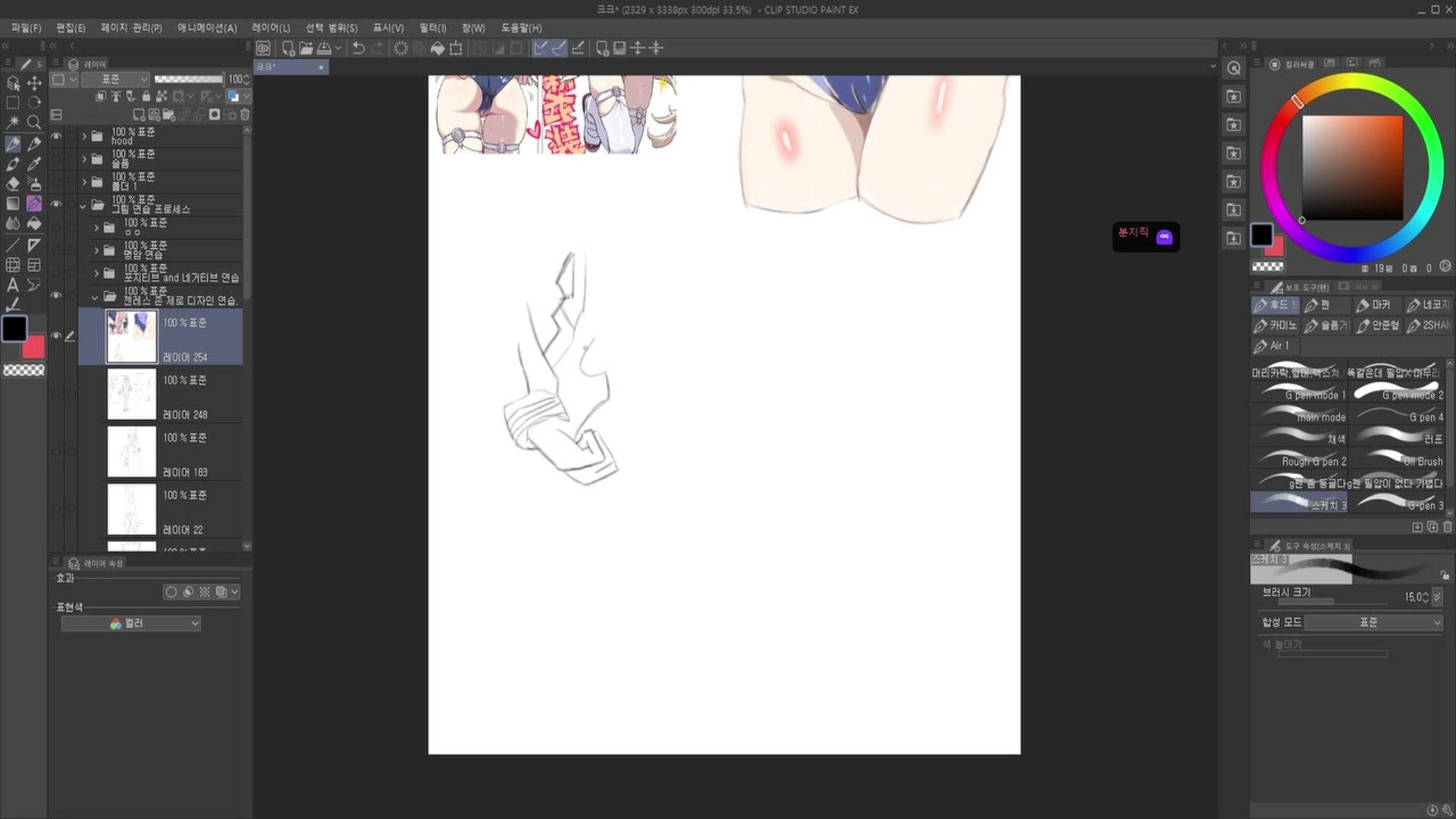1456x819 pixels.
Task: Select the Auto select magic wand tool
Action: pyautogui.click(x=13, y=122)
